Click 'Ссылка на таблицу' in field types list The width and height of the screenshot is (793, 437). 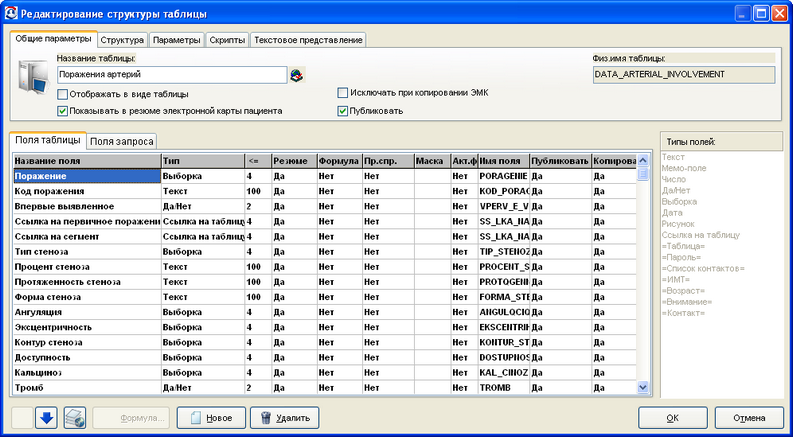tap(701, 235)
